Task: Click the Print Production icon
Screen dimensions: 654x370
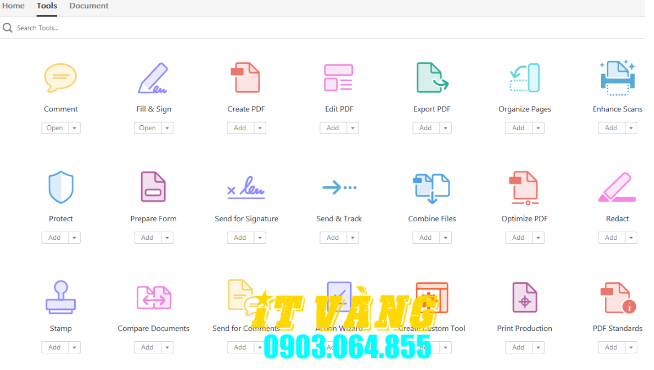Action: coord(525,297)
